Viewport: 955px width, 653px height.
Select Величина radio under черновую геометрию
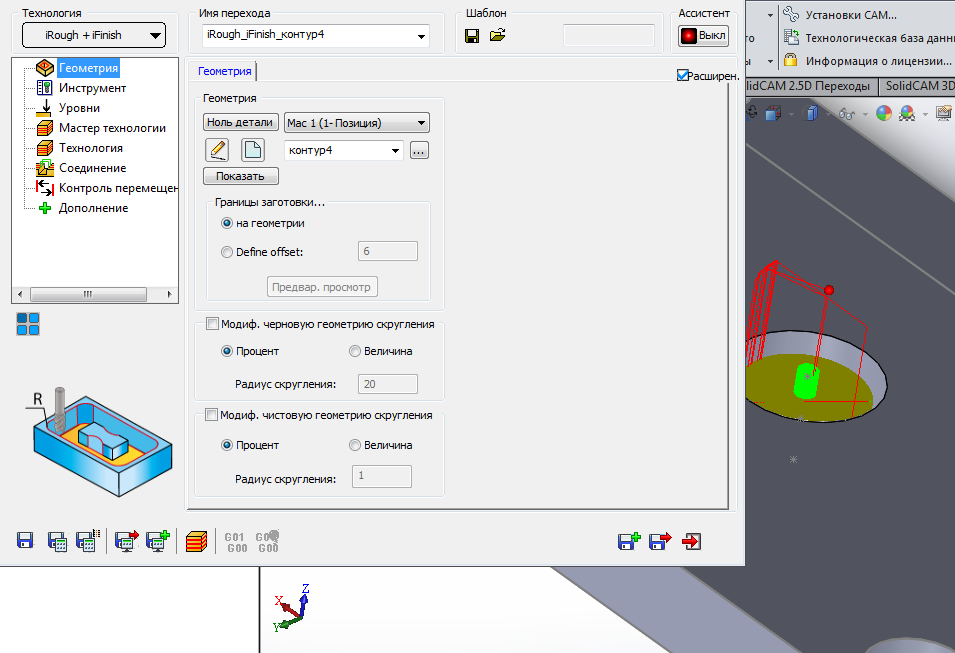(354, 351)
